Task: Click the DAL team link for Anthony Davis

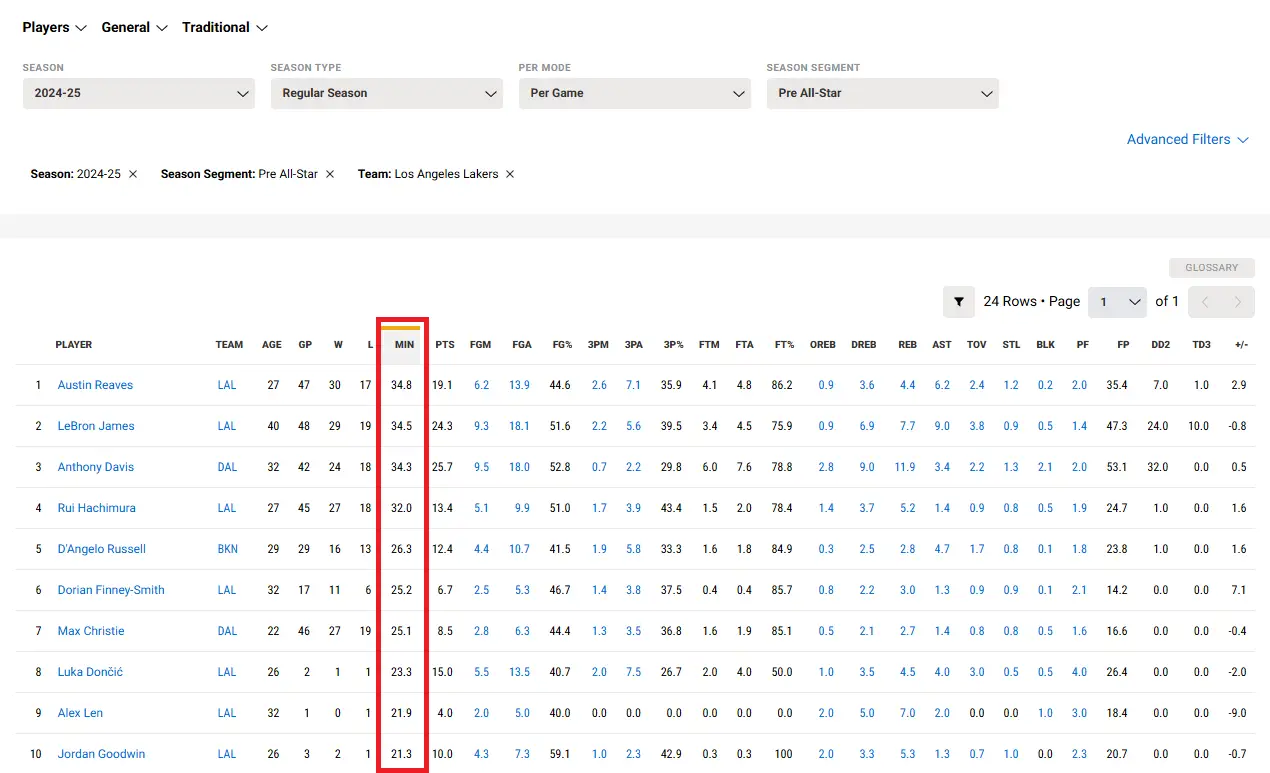Action: pos(227,467)
